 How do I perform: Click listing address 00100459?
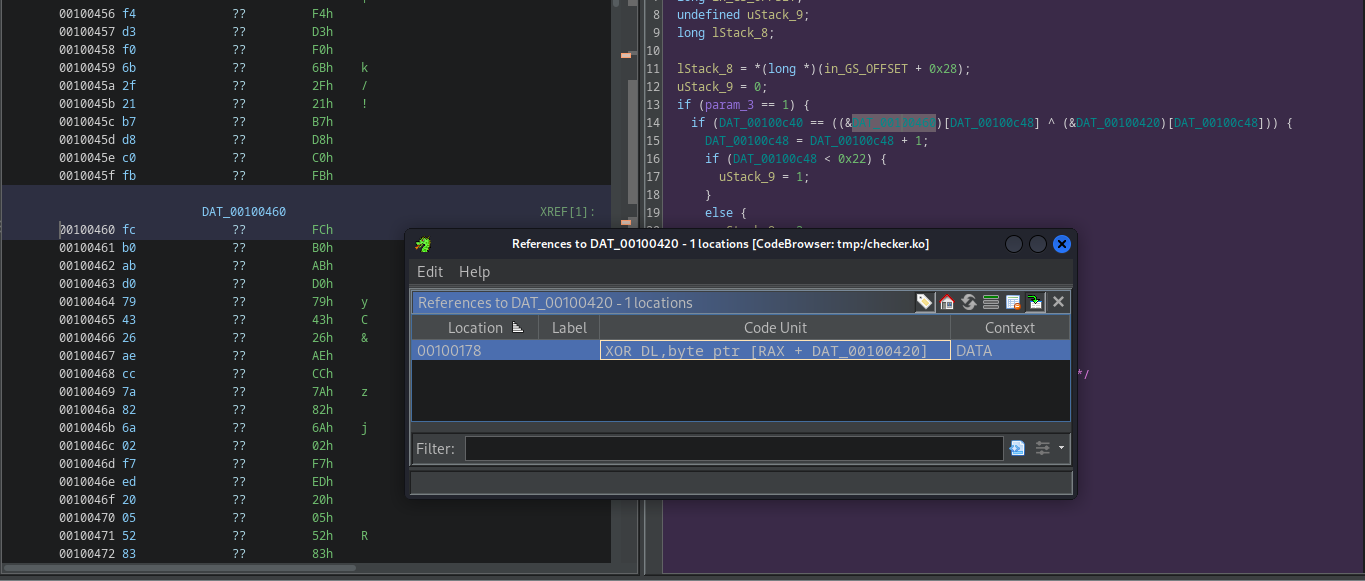[x=88, y=68]
